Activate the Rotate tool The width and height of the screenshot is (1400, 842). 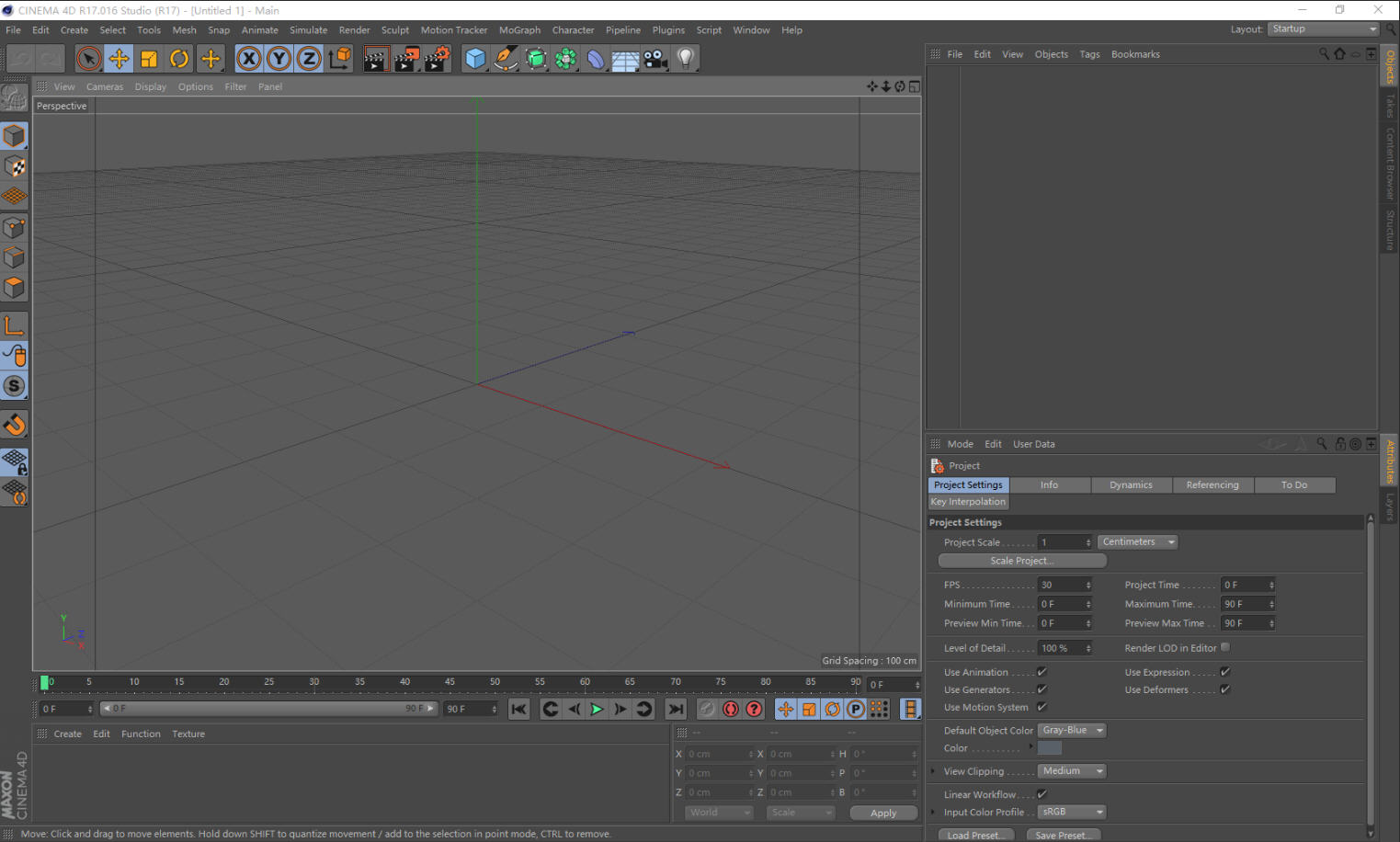[x=179, y=59]
